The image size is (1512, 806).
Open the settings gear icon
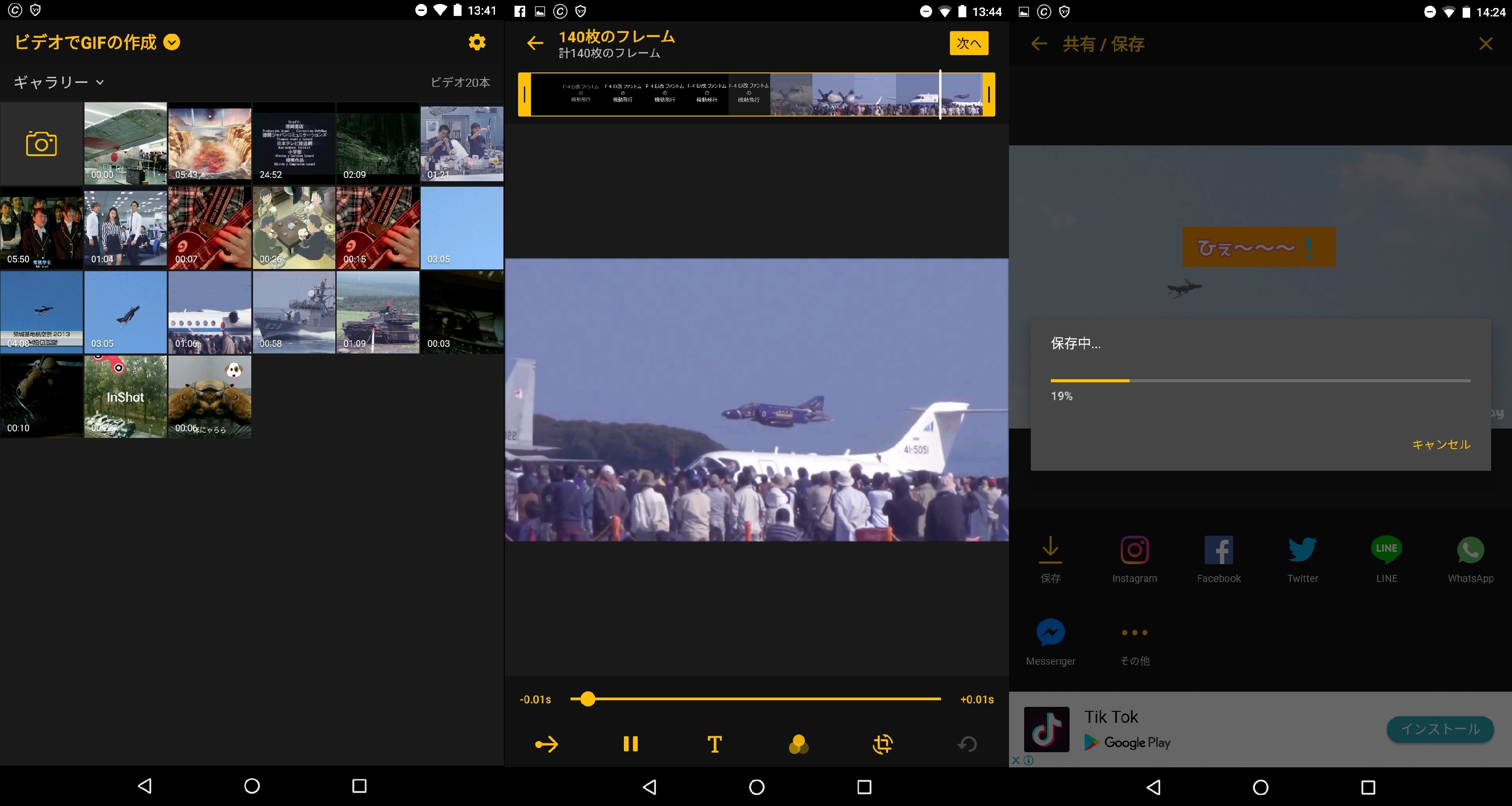[x=477, y=42]
